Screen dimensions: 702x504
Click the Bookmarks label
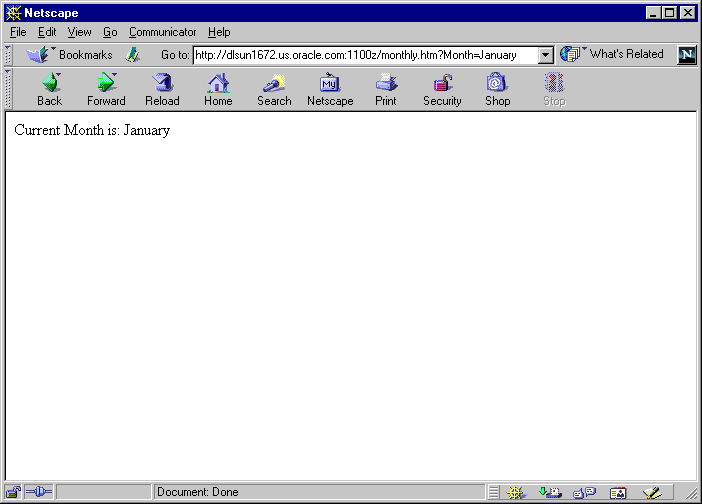pos(86,55)
